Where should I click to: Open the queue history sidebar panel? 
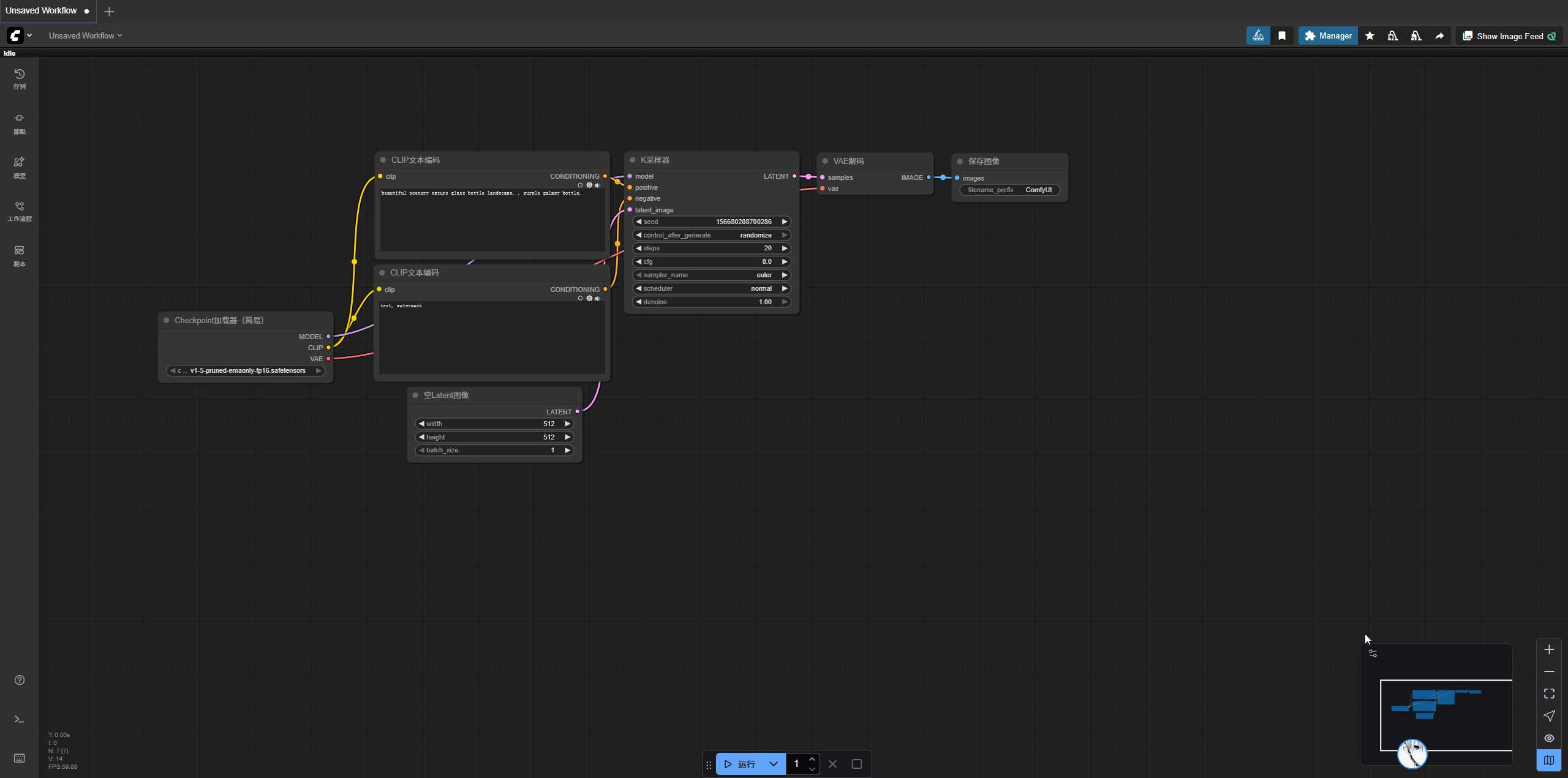tap(20, 78)
